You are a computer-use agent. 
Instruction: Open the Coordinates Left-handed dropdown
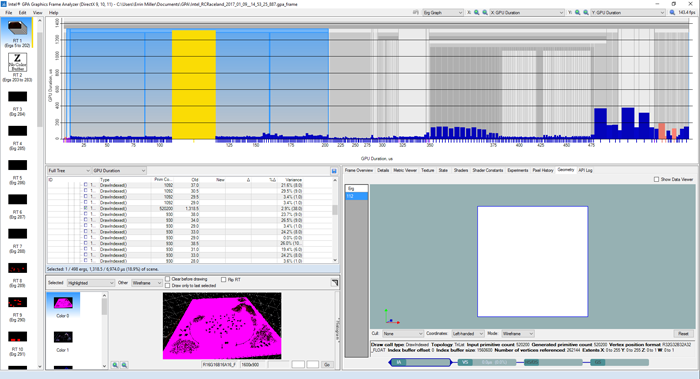tap(467, 333)
